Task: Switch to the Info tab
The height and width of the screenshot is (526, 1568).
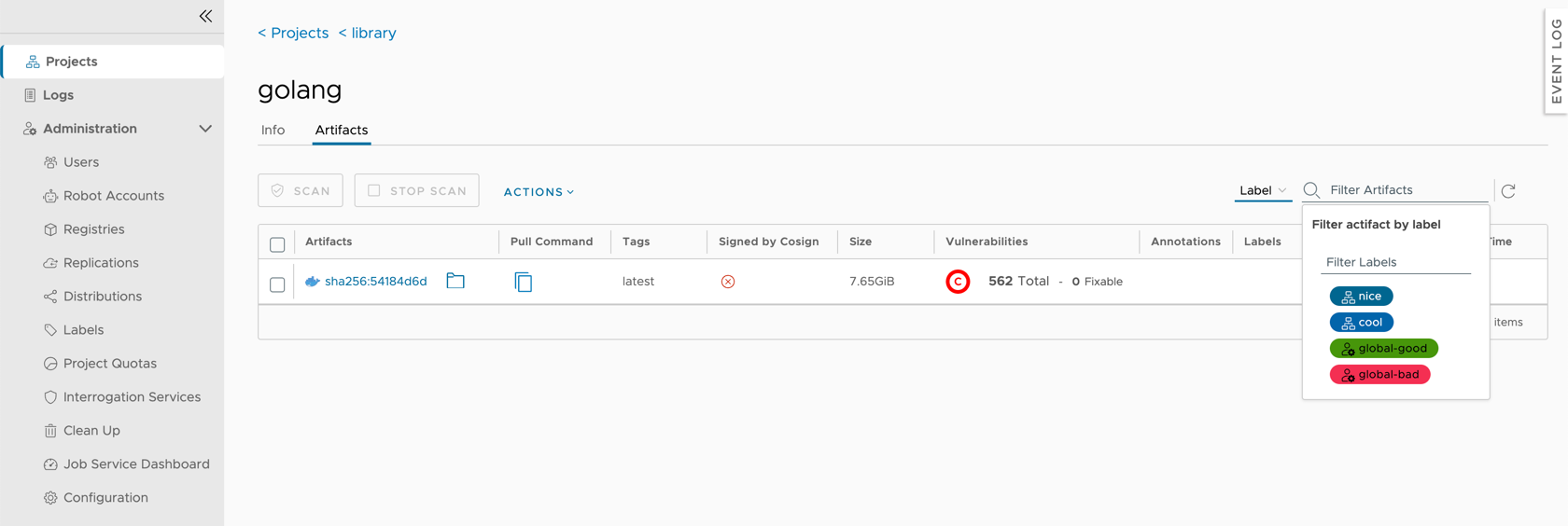Action: click(x=273, y=130)
